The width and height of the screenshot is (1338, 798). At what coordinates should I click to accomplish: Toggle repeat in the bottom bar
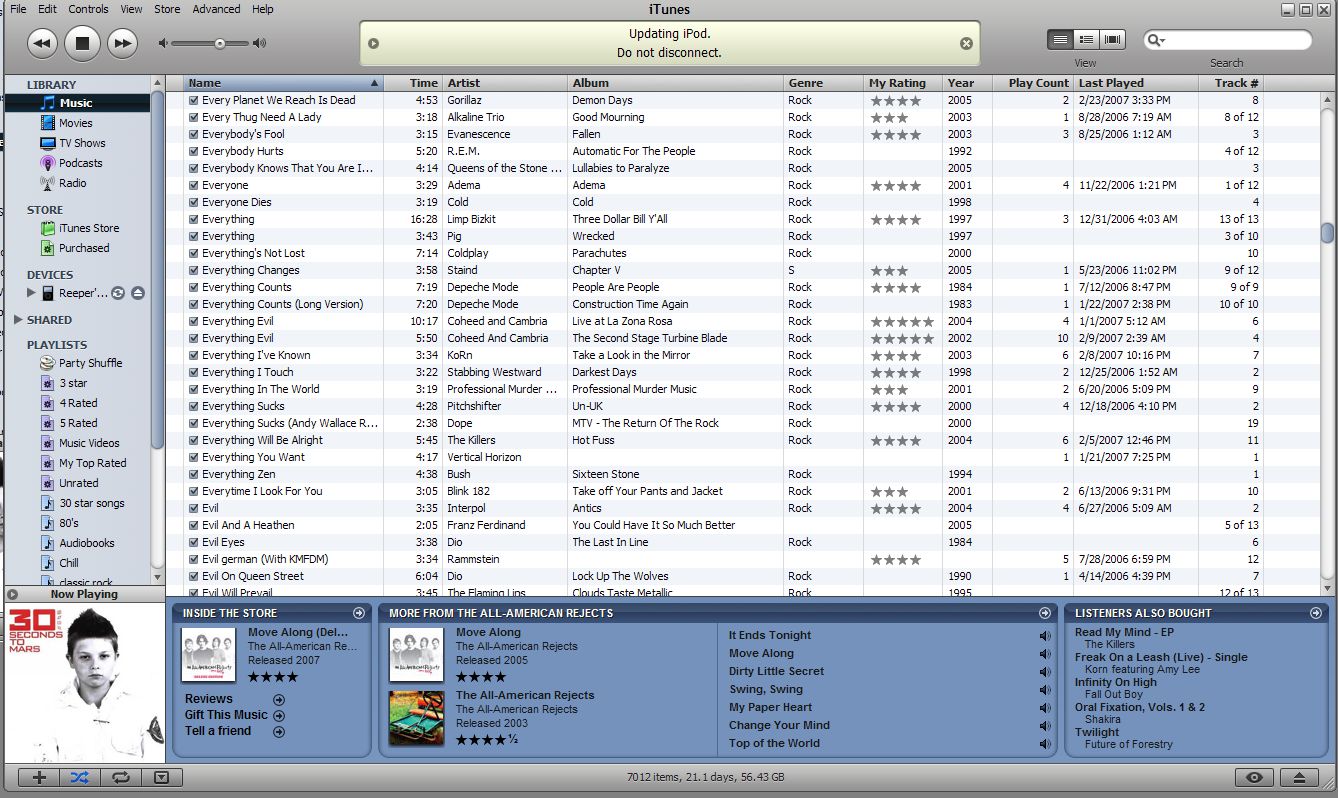[x=120, y=777]
